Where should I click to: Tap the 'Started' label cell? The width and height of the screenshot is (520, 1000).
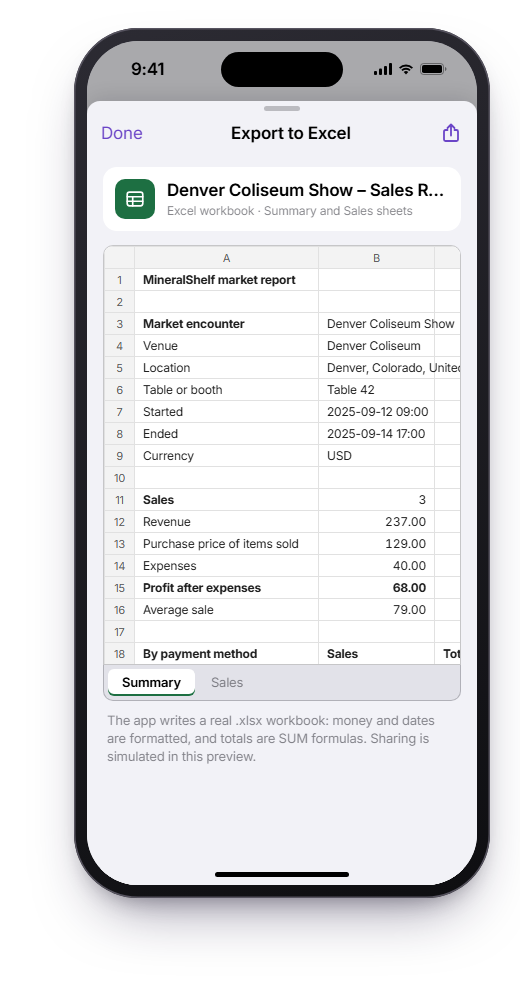(x=227, y=412)
